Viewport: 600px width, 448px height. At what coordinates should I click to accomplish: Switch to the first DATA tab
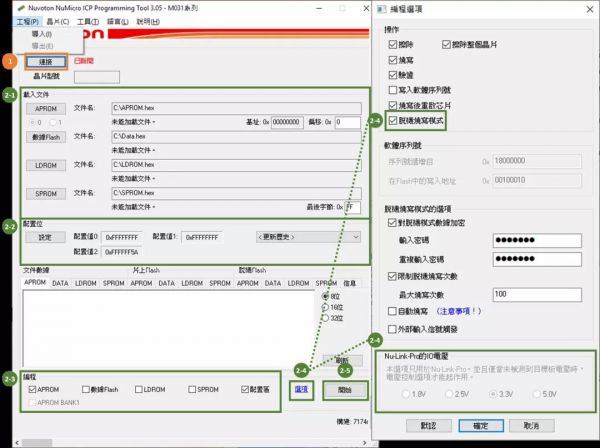pyautogui.click(x=61, y=283)
